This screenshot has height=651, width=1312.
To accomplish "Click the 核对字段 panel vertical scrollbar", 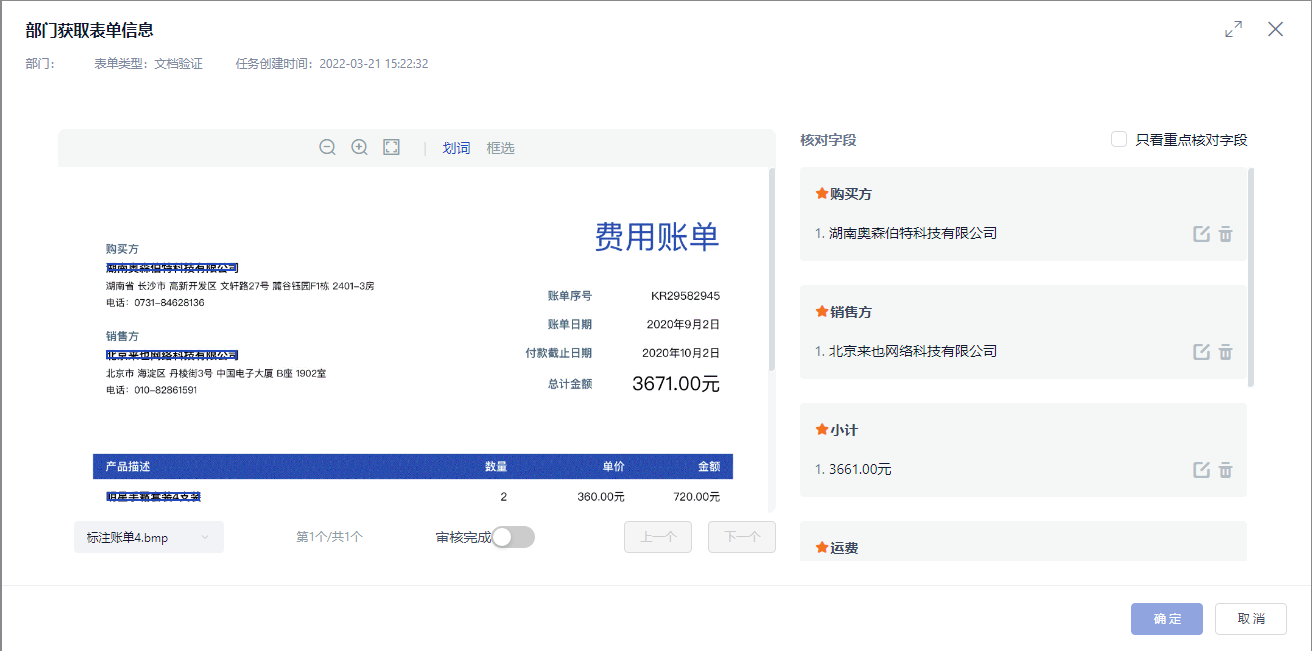I will (x=1251, y=277).
